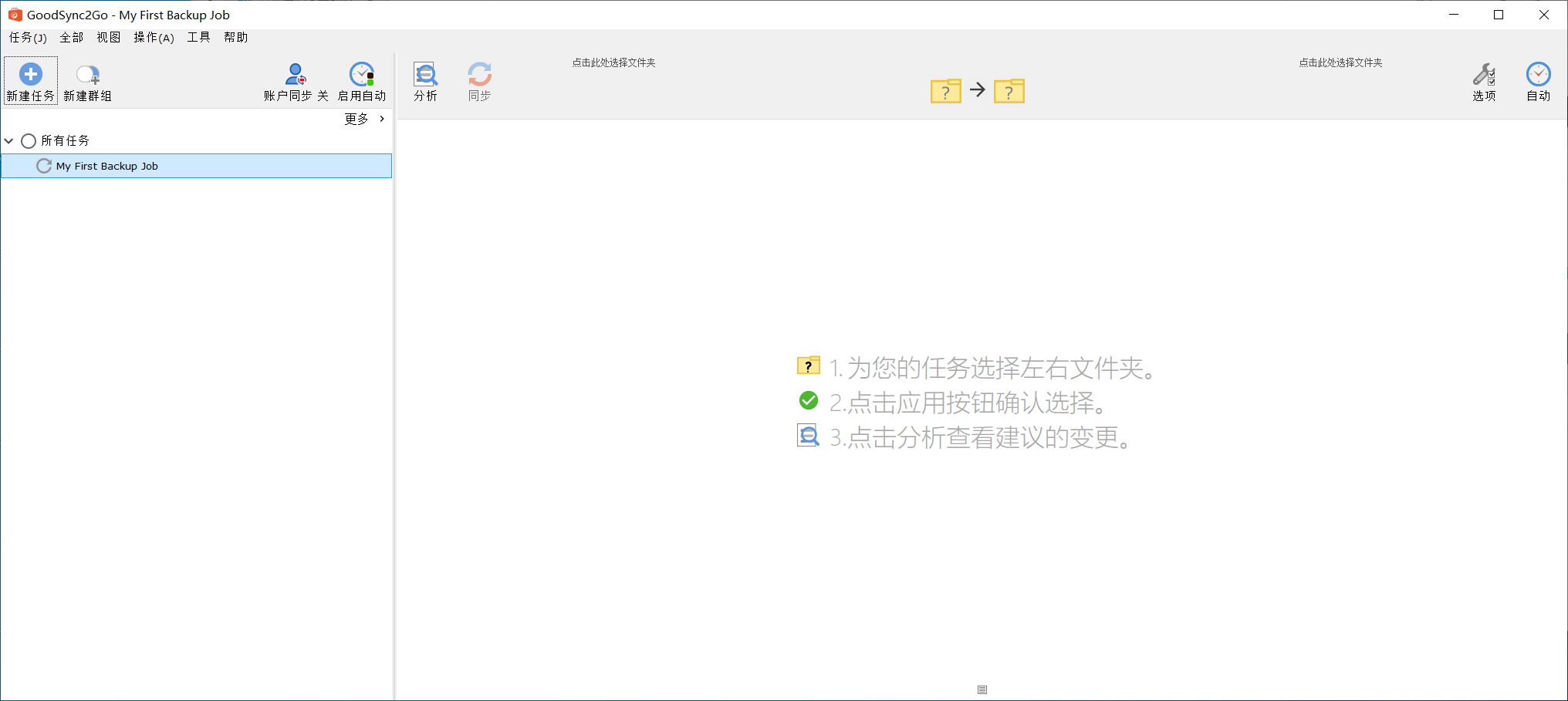
Task: Open Account Sync (账户同步) user icon
Action: [x=296, y=75]
